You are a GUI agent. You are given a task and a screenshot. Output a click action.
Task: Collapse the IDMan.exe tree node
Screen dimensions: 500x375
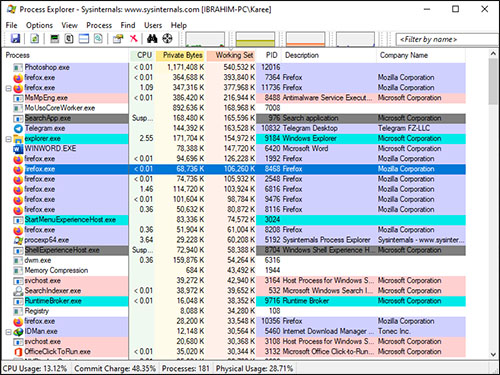(9, 332)
